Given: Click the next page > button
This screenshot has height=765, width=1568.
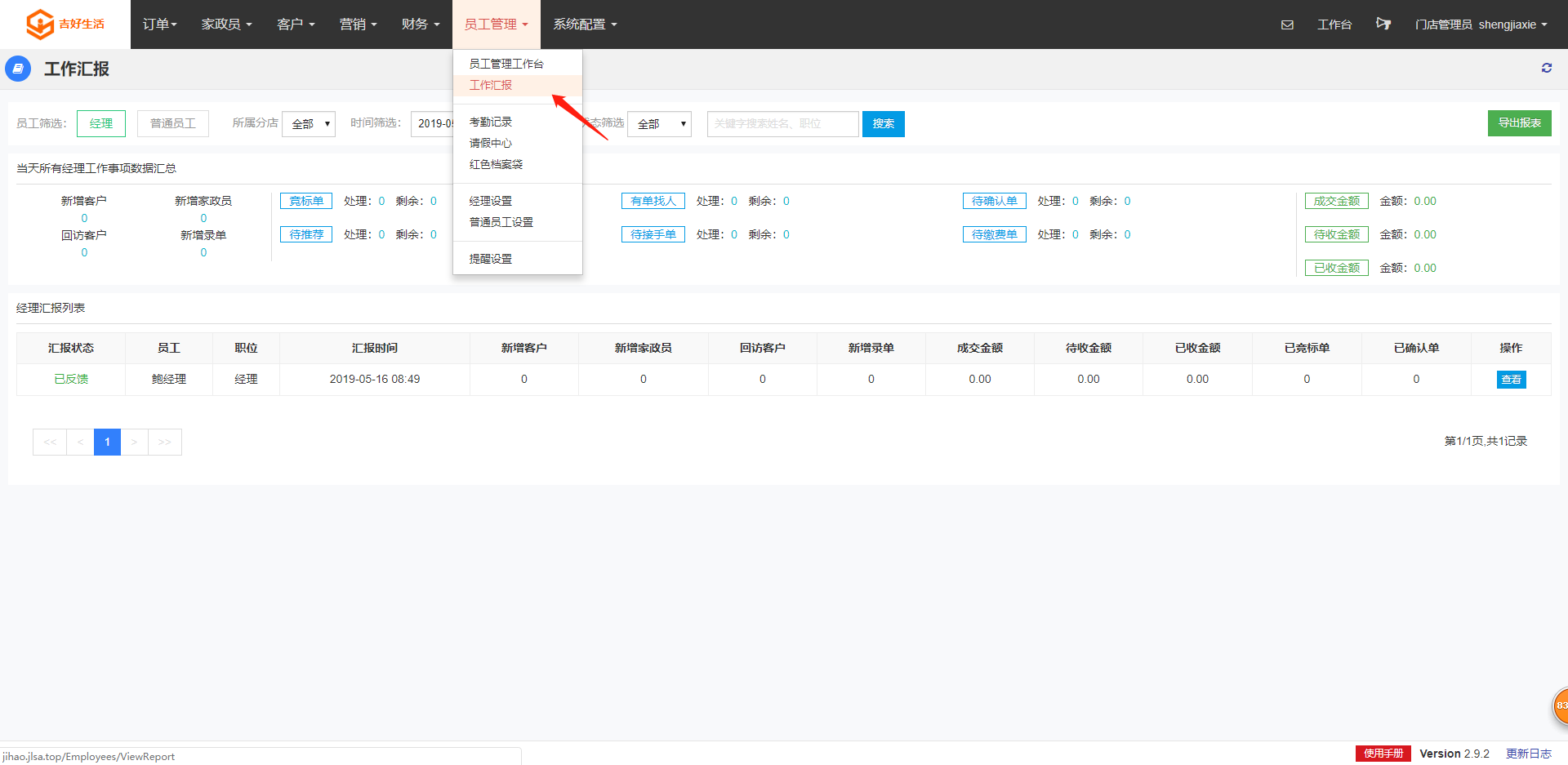Looking at the screenshot, I should (x=134, y=442).
